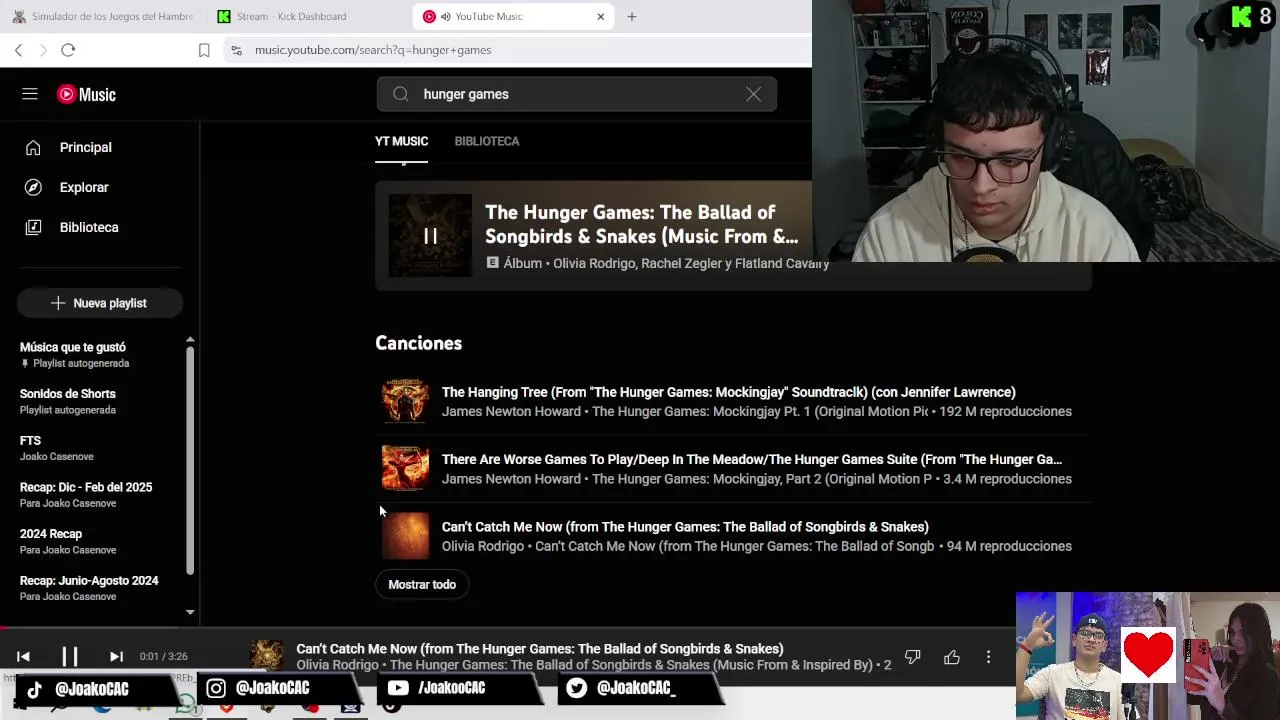Dislike the current song

(x=912, y=657)
